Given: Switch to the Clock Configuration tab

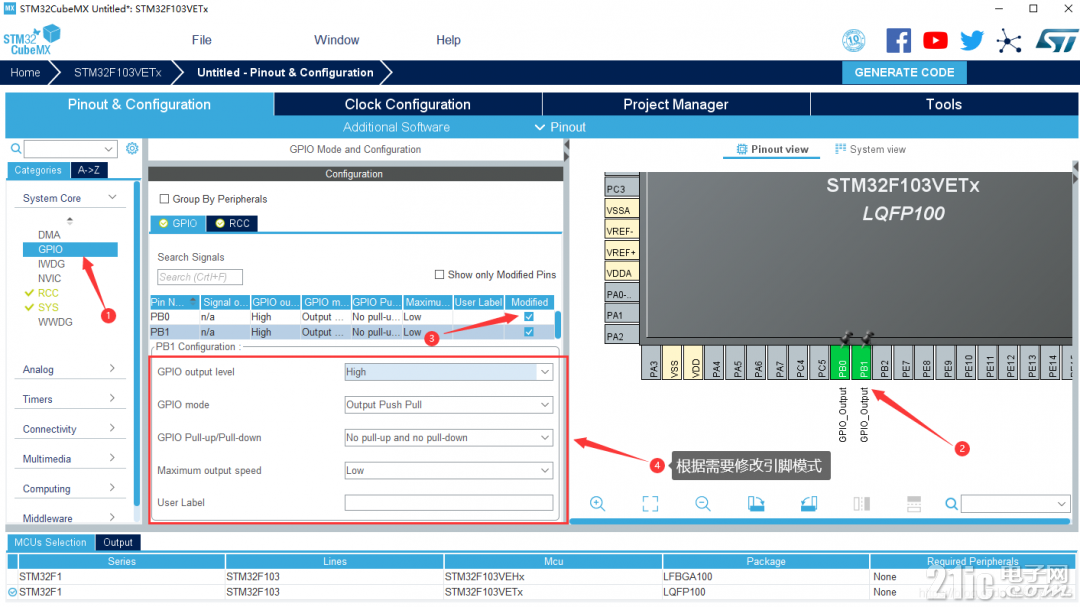Looking at the screenshot, I should click(408, 105).
